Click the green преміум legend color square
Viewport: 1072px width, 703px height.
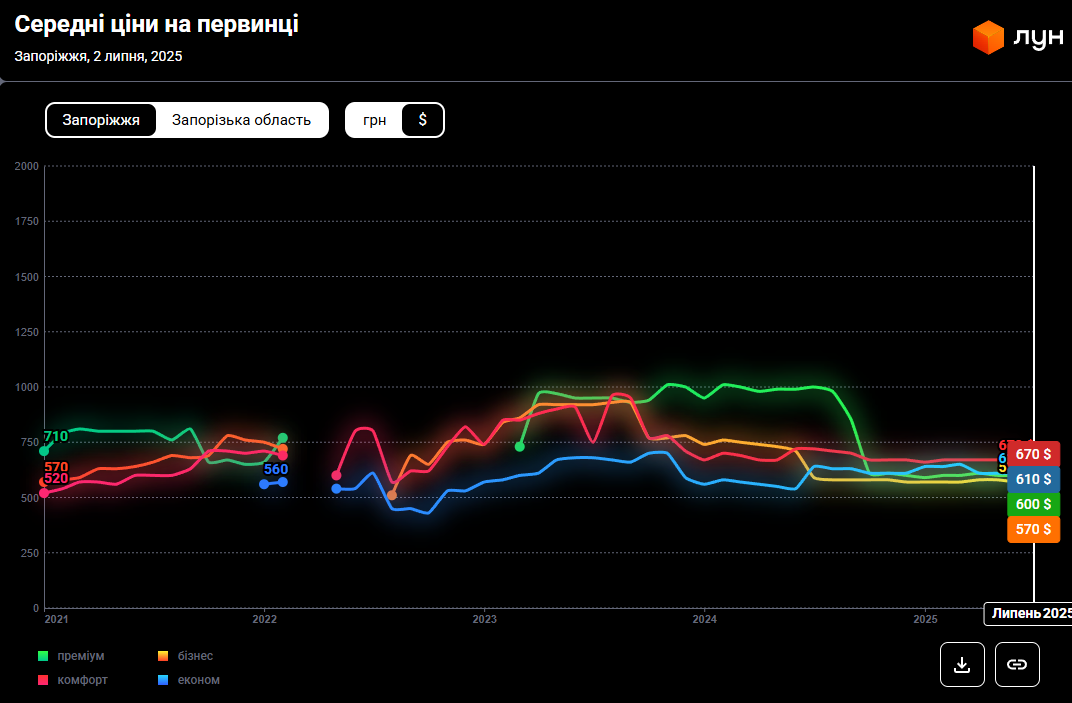pyautogui.click(x=43, y=656)
